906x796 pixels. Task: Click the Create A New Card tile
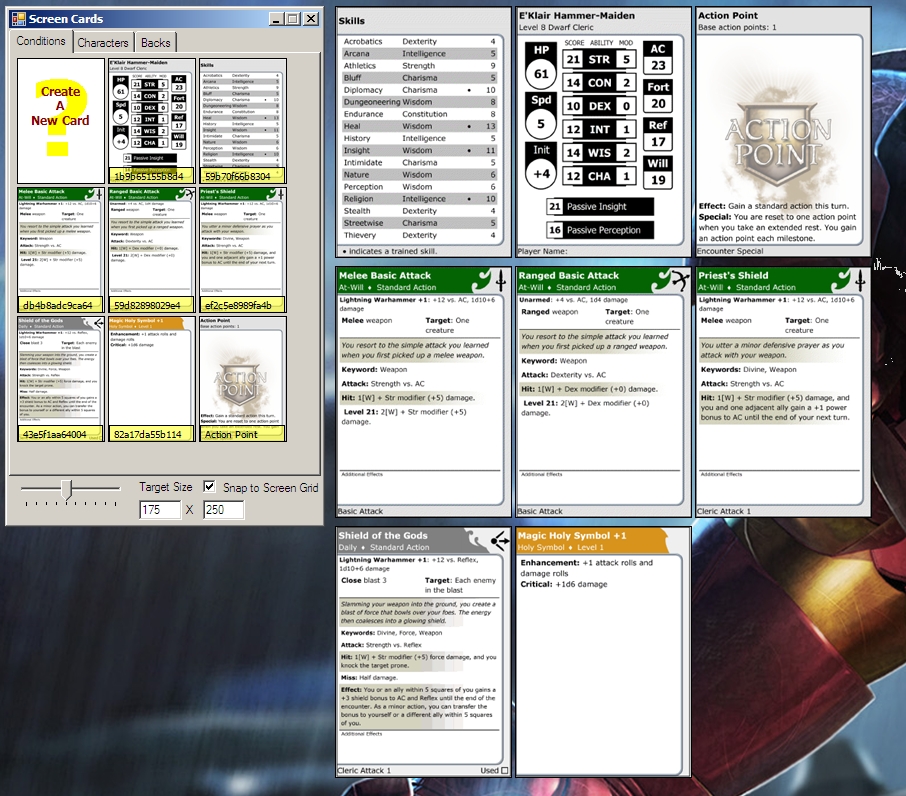[x=61, y=121]
